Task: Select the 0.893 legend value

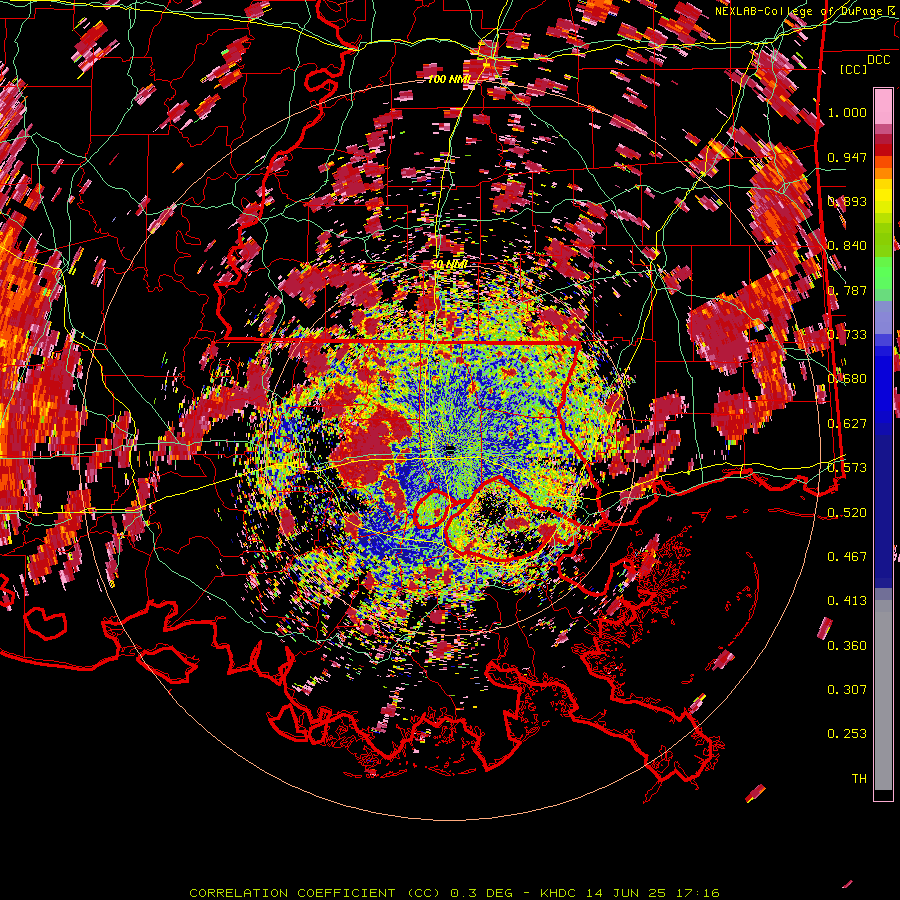Action: tap(847, 201)
